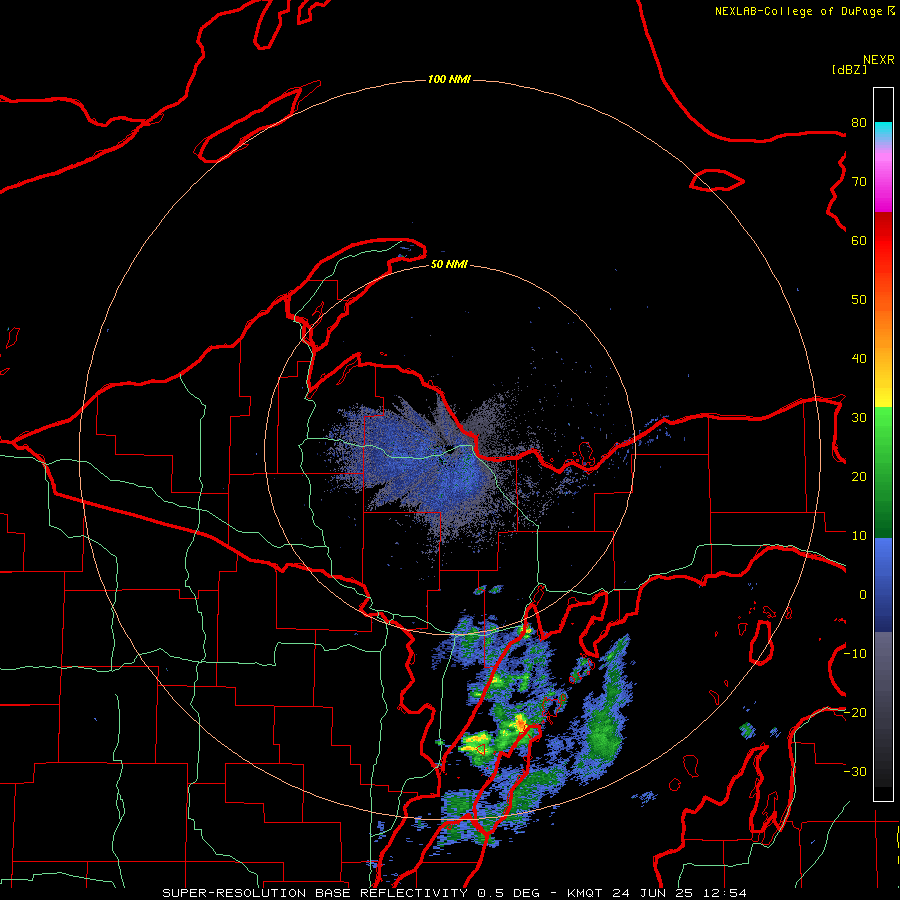The image size is (900, 900).
Task: Click the 50 value on the dBZ scale
Action: tap(859, 300)
